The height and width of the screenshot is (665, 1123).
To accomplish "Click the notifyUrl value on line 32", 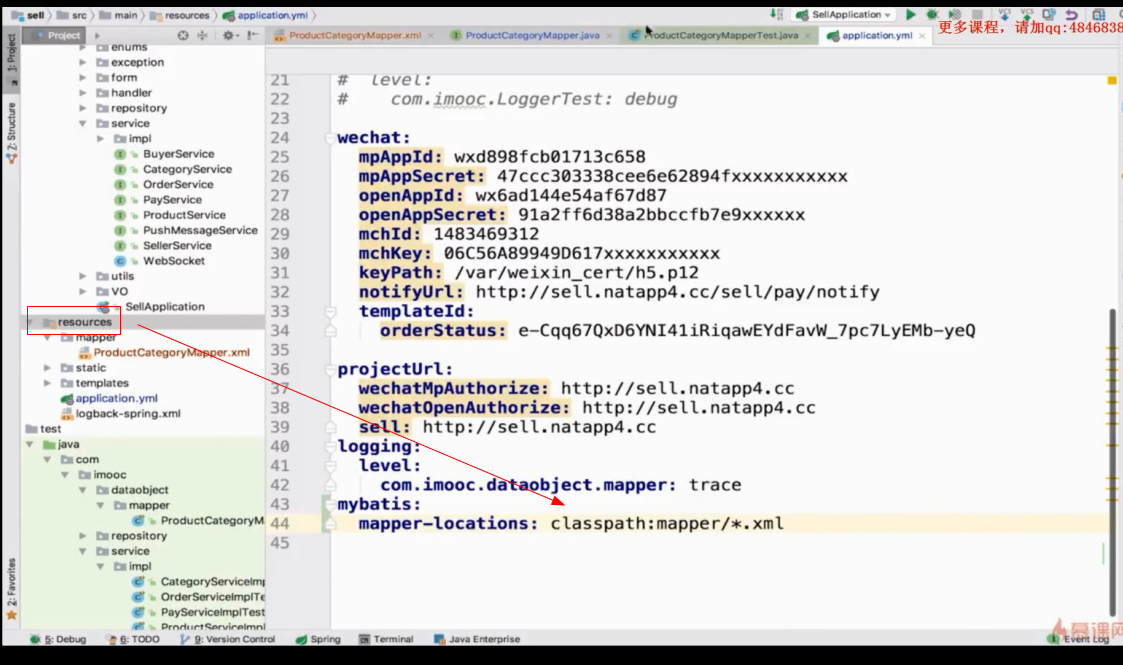I will pos(678,291).
